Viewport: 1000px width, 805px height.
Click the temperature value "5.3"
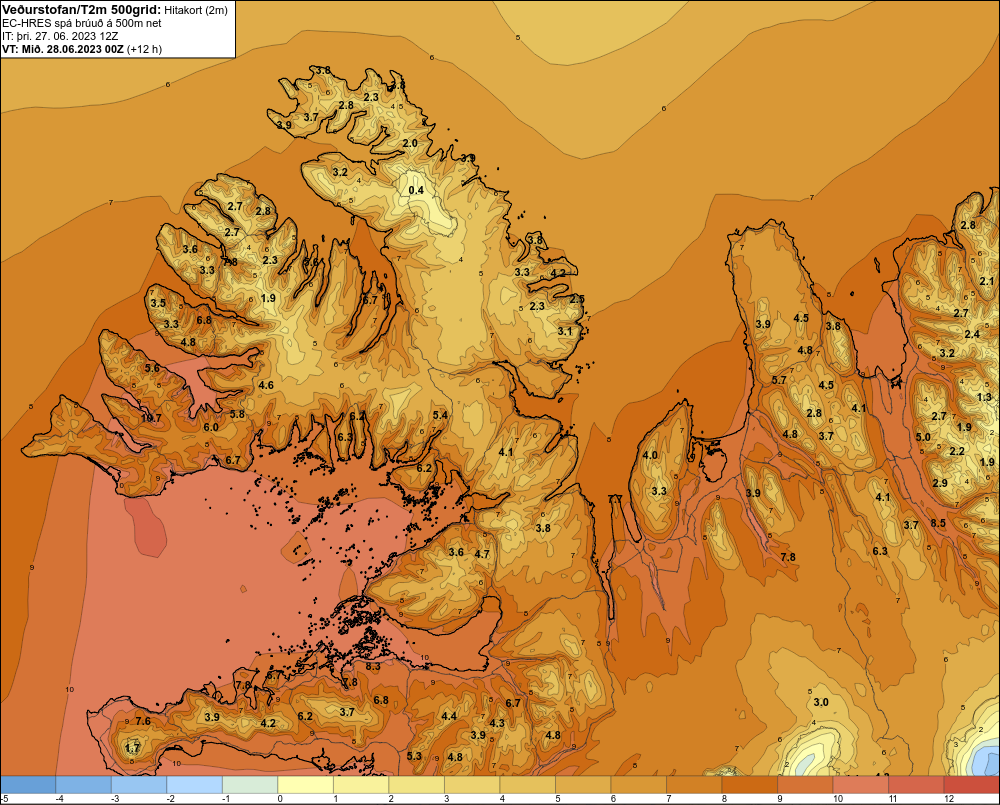[414, 756]
